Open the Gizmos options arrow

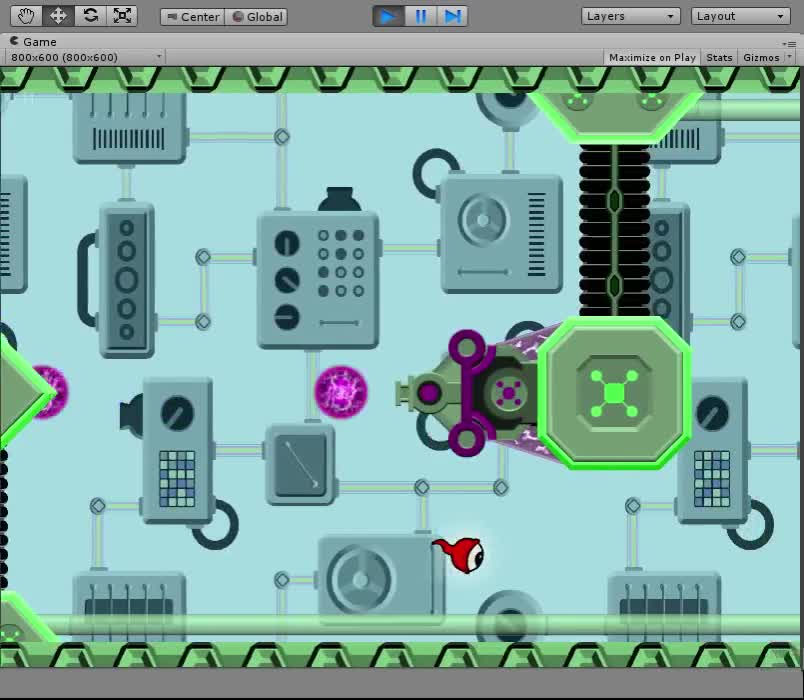point(787,57)
